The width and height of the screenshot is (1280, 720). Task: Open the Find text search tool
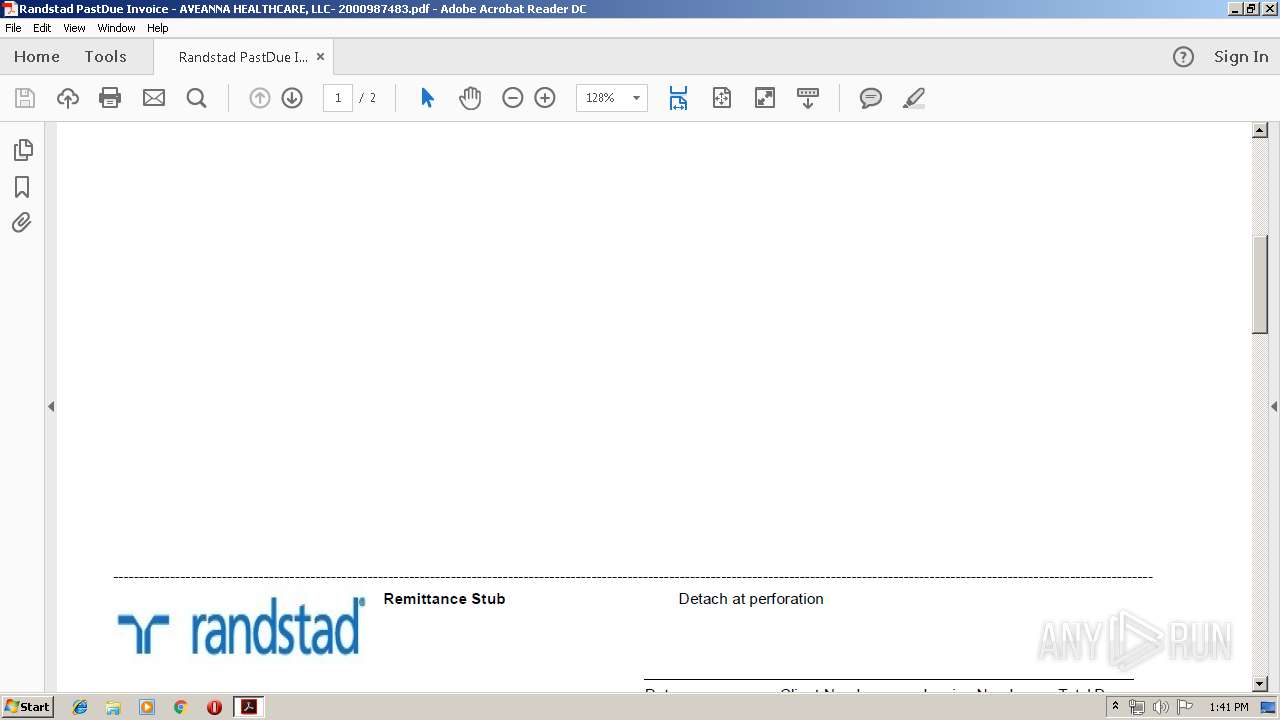pyautogui.click(x=197, y=98)
